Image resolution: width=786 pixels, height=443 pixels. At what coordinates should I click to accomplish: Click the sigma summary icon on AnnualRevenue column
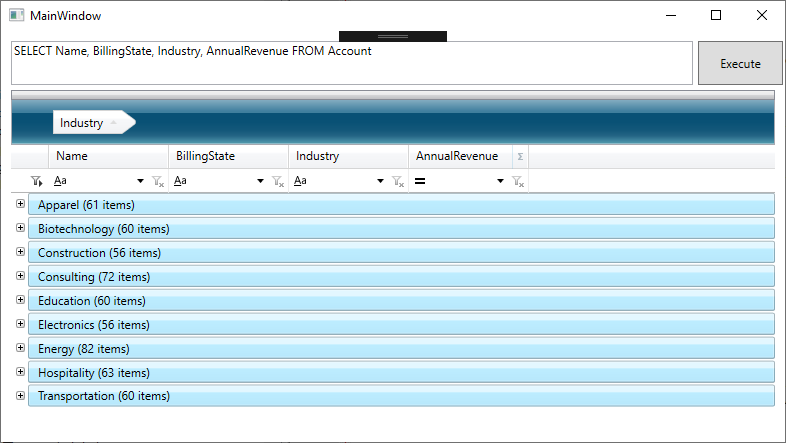(x=520, y=157)
